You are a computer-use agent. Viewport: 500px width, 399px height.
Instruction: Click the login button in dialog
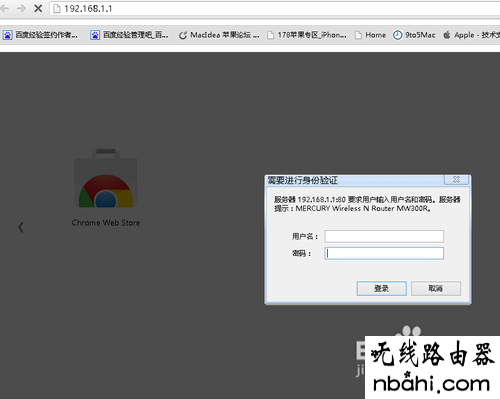point(382,288)
